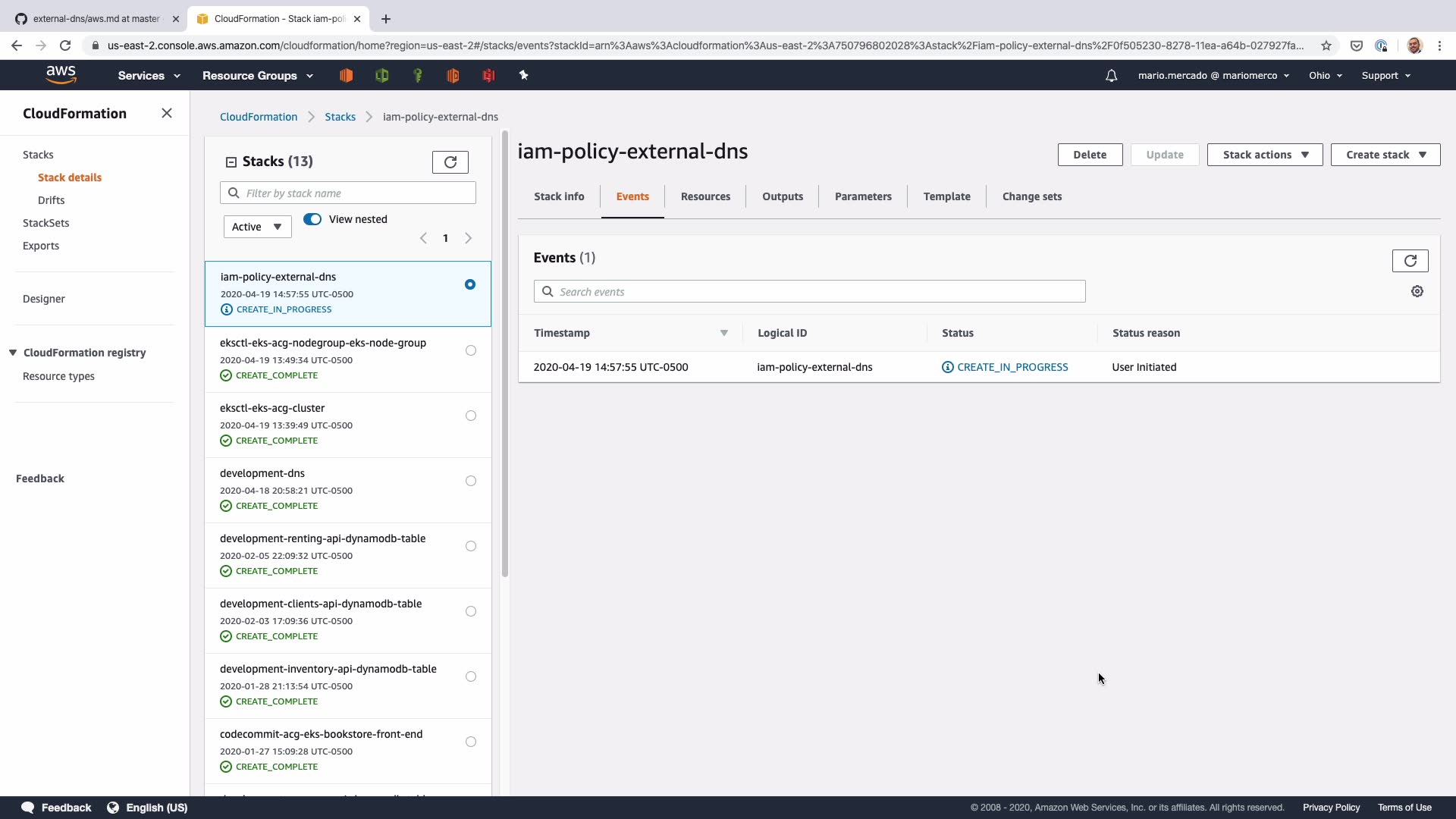Screen dimensions: 1456x819
Task: Open Stacks breadcrumb link
Action: [340, 117]
